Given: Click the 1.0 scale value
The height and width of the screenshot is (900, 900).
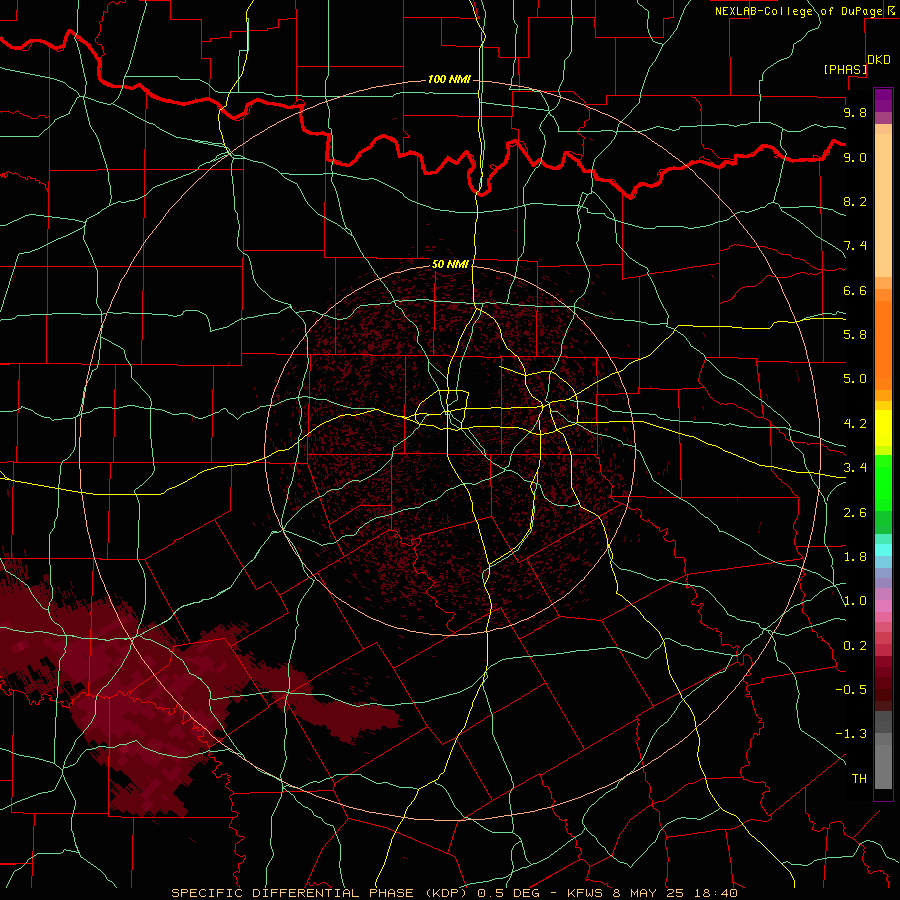Looking at the screenshot, I should [855, 601].
